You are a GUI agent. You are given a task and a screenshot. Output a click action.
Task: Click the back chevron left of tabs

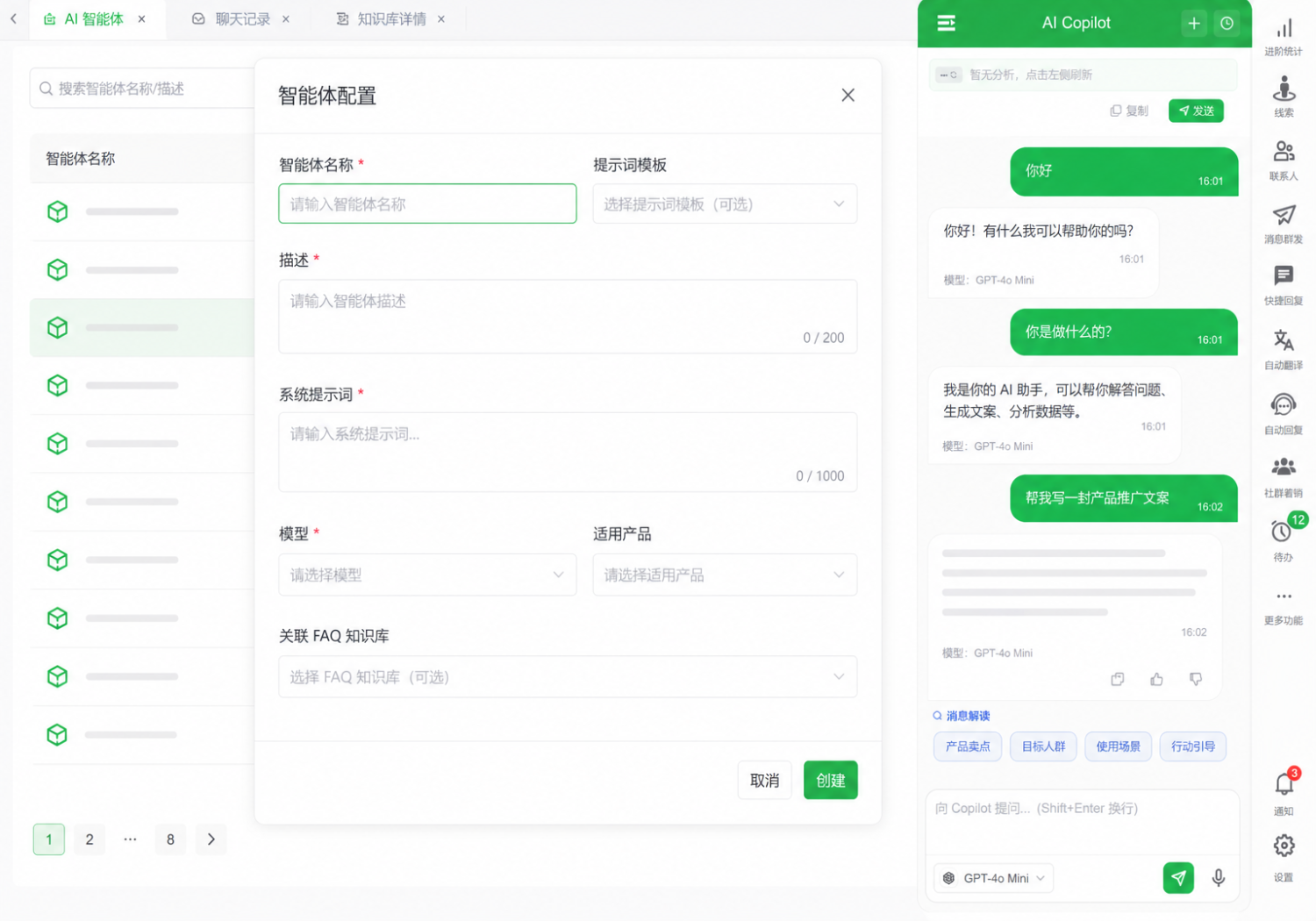(13, 18)
